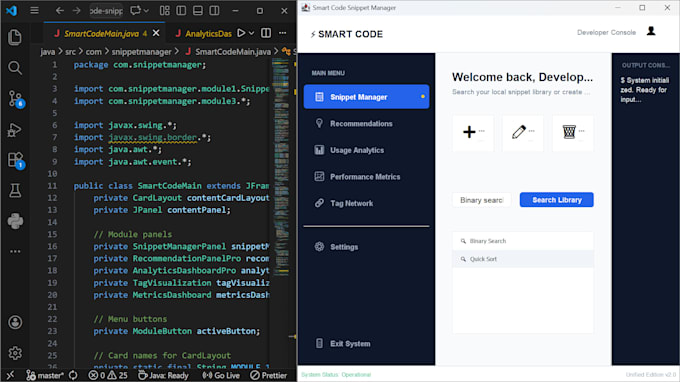Viewport: 680px width, 382px height.
Task: Select the 'src' breadcrumb segment
Action: pos(70,52)
